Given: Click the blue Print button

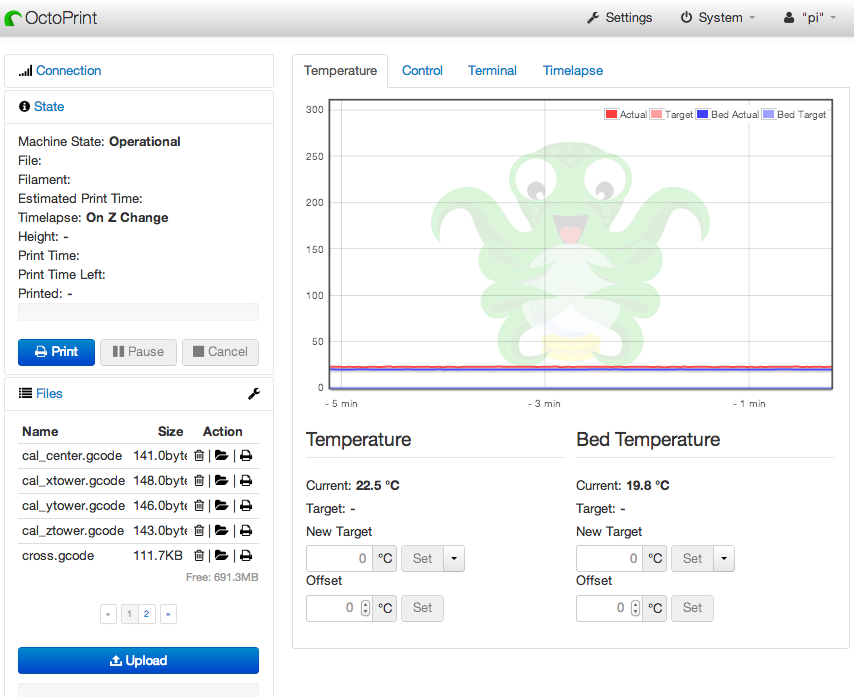Looking at the screenshot, I should coord(57,352).
